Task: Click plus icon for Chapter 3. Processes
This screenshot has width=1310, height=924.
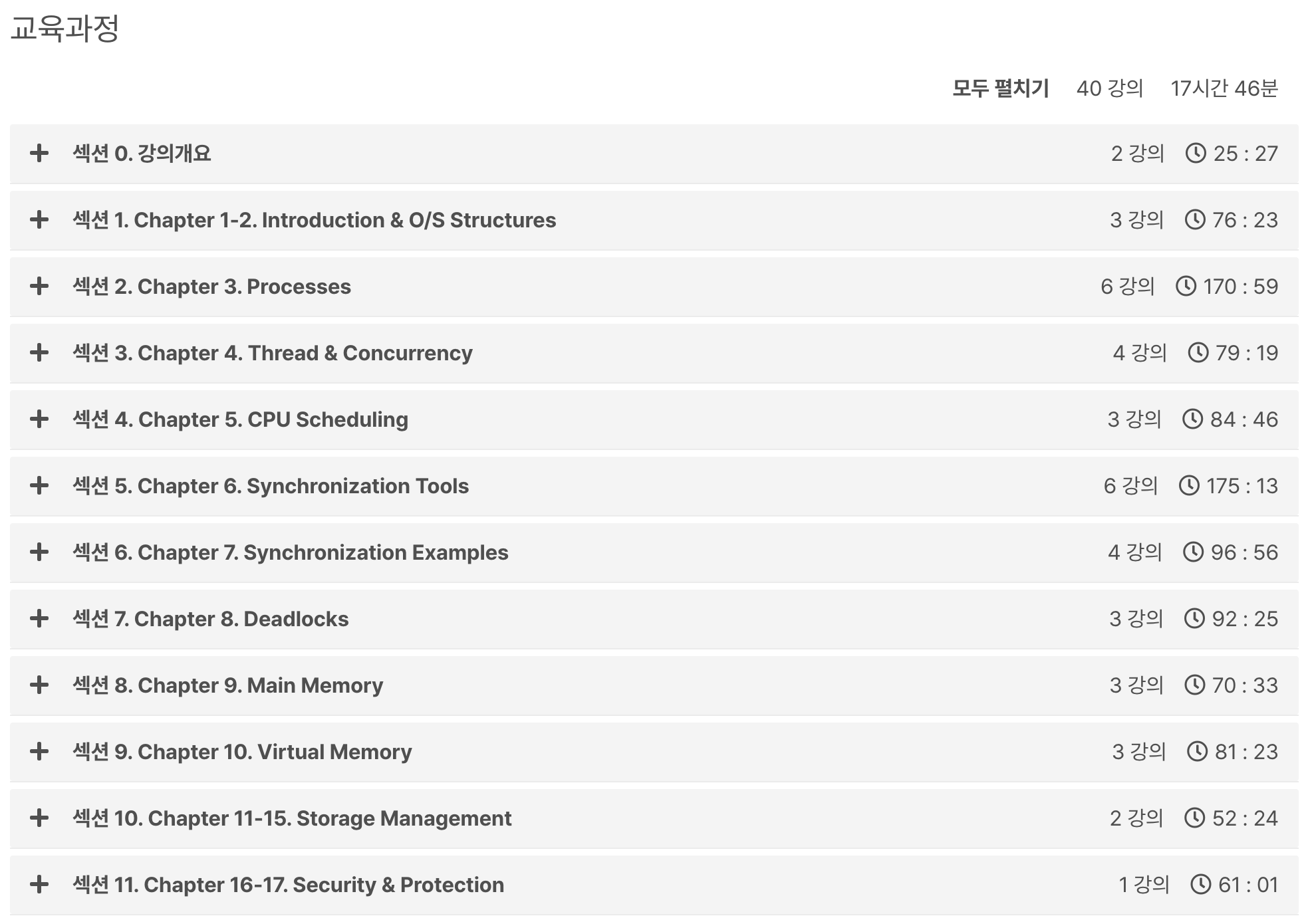Action: (39, 287)
